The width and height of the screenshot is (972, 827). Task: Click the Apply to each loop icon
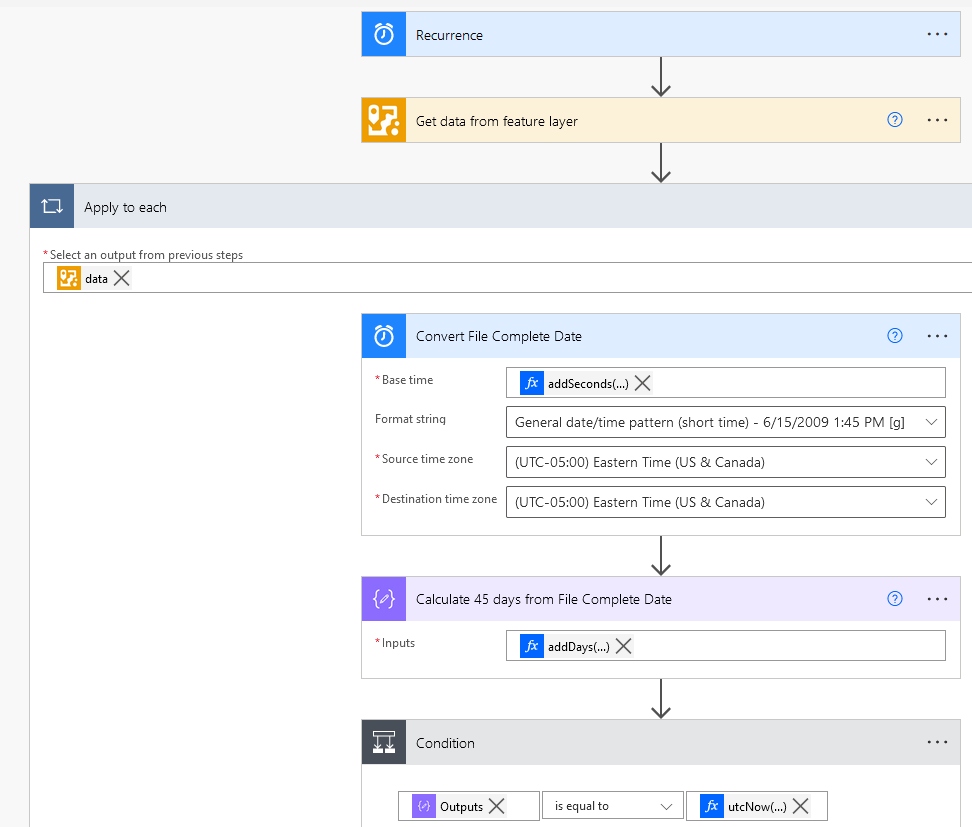(x=52, y=207)
